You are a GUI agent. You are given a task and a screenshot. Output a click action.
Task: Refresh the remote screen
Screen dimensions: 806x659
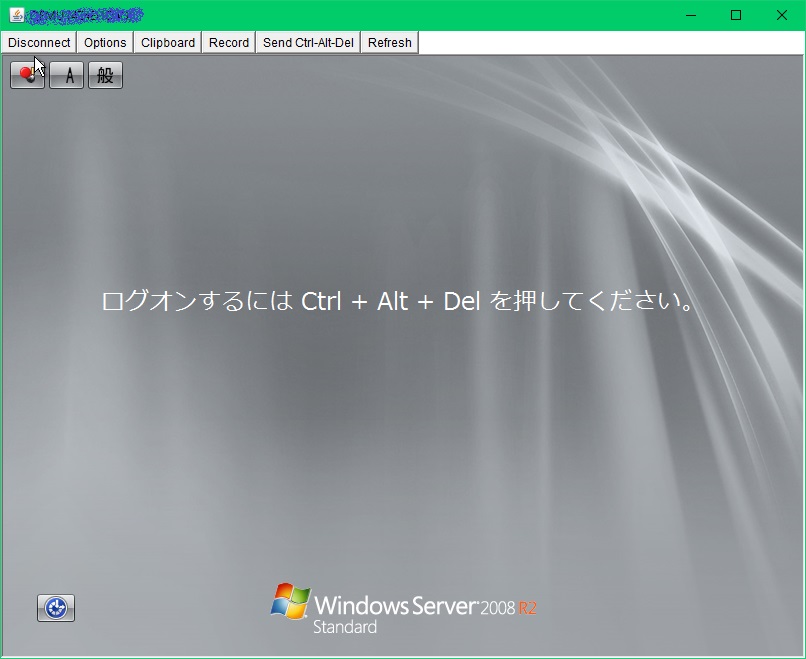pyautogui.click(x=390, y=43)
